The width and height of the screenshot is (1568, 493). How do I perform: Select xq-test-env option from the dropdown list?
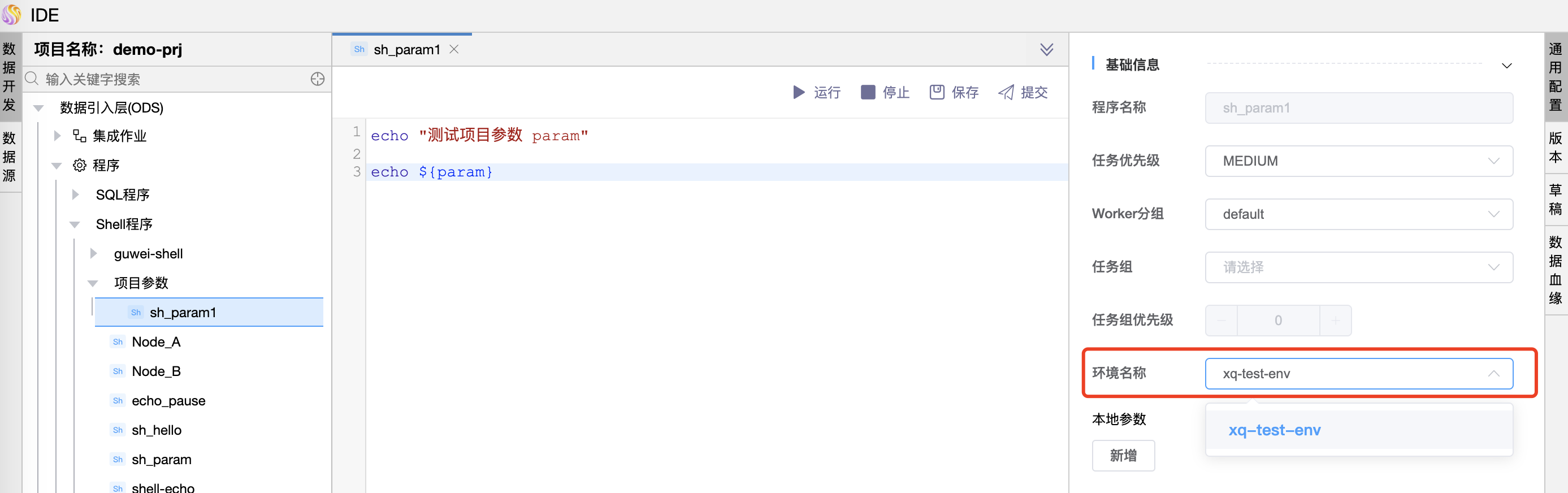(x=1274, y=430)
